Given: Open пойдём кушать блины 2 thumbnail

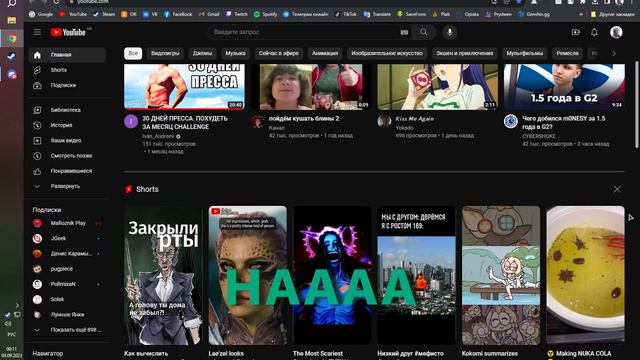Looking at the screenshot, I should 311,87.
